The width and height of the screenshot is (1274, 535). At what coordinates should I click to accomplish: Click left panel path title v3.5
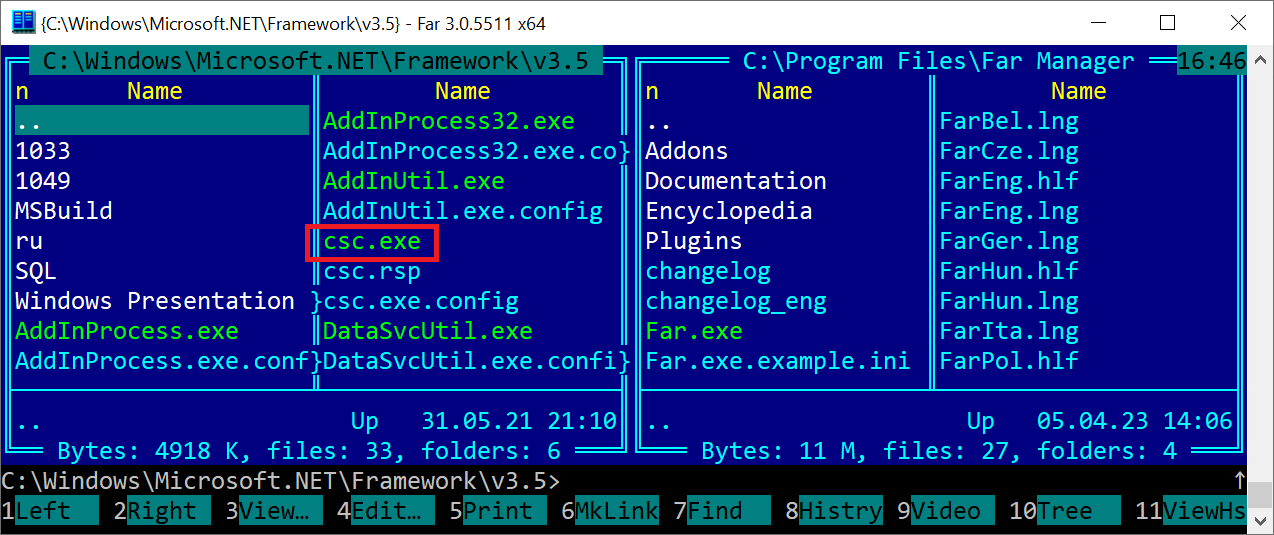(x=316, y=61)
